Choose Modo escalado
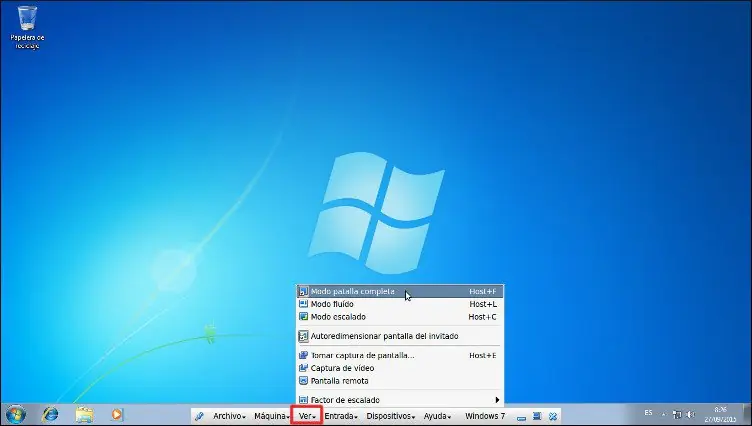The height and width of the screenshot is (426, 752). click(x=400, y=317)
